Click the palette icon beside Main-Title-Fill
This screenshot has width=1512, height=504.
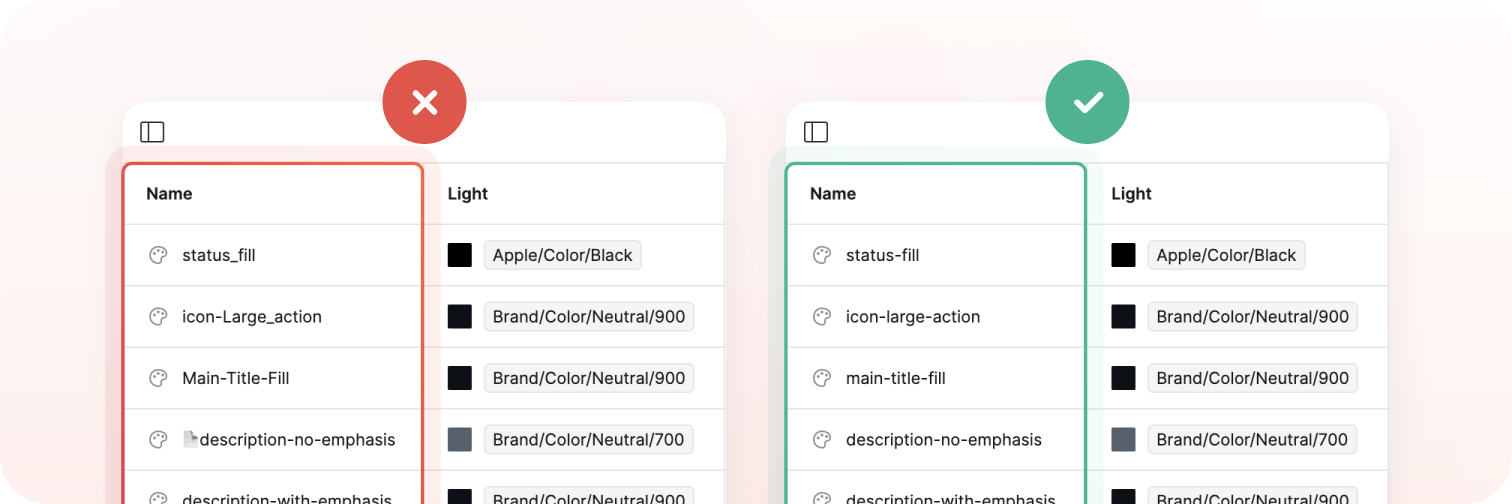click(x=157, y=378)
